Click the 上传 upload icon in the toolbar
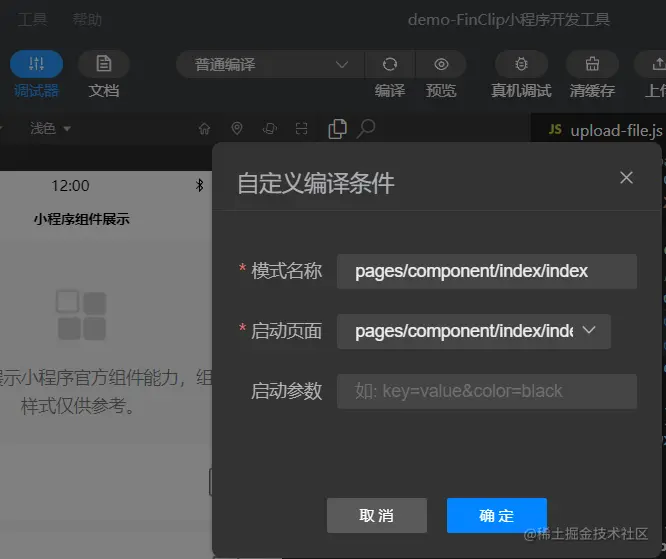The image size is (666, 559). click(x=654, y=65)
